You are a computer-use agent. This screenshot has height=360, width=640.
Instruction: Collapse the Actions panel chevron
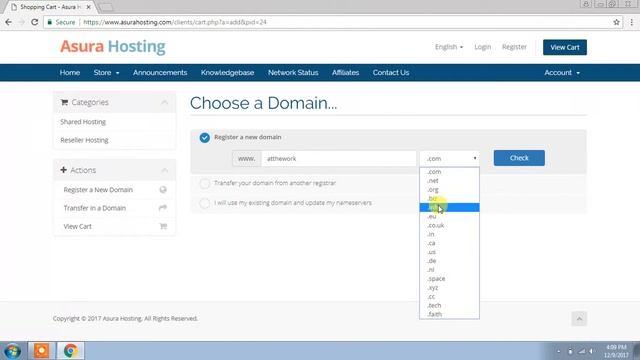[x=164, y=170]
